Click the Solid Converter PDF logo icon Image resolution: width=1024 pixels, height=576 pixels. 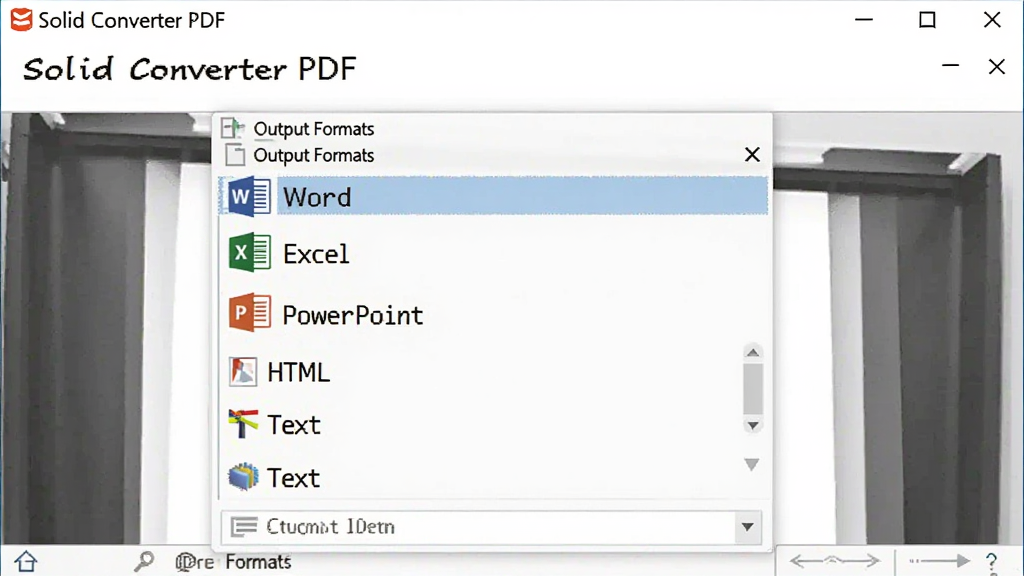pos(21,20)
